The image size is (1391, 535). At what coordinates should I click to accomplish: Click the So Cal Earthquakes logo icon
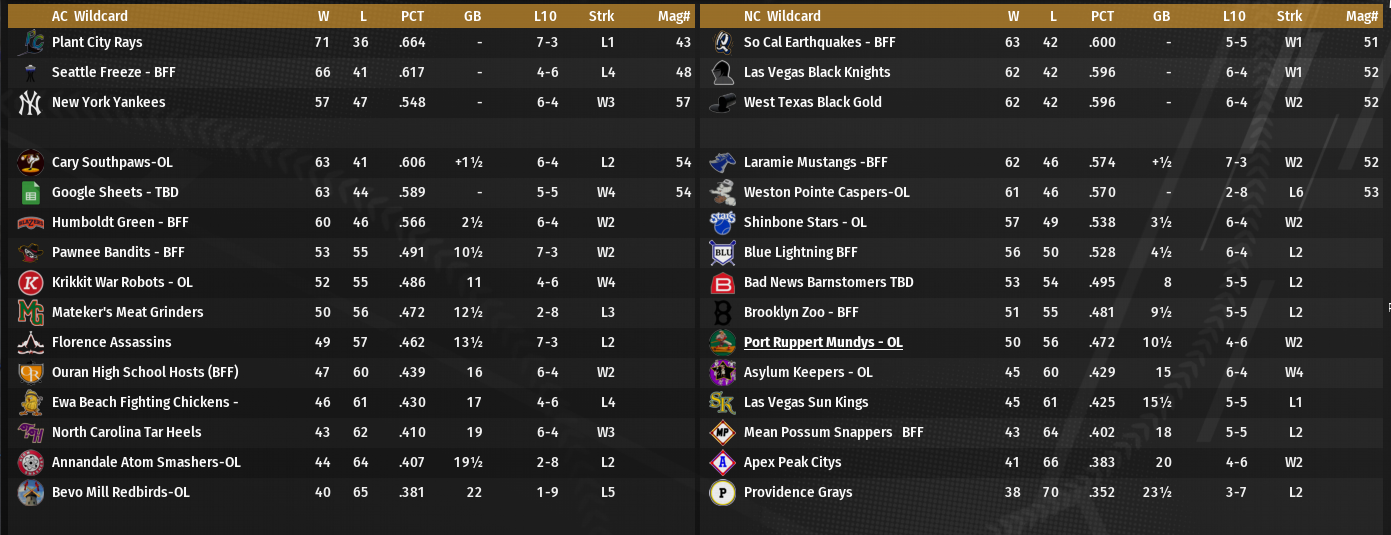click(x=722, y=42)
